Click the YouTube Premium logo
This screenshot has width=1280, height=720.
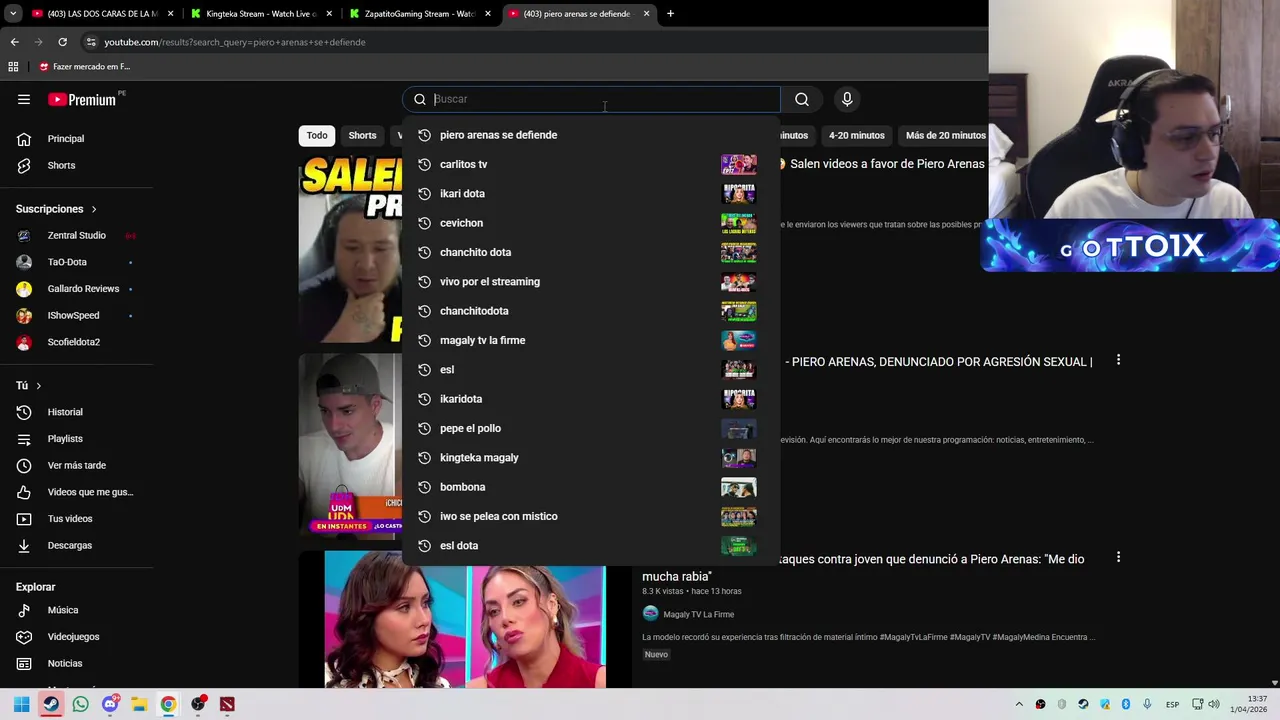click(x=82, y=99)
